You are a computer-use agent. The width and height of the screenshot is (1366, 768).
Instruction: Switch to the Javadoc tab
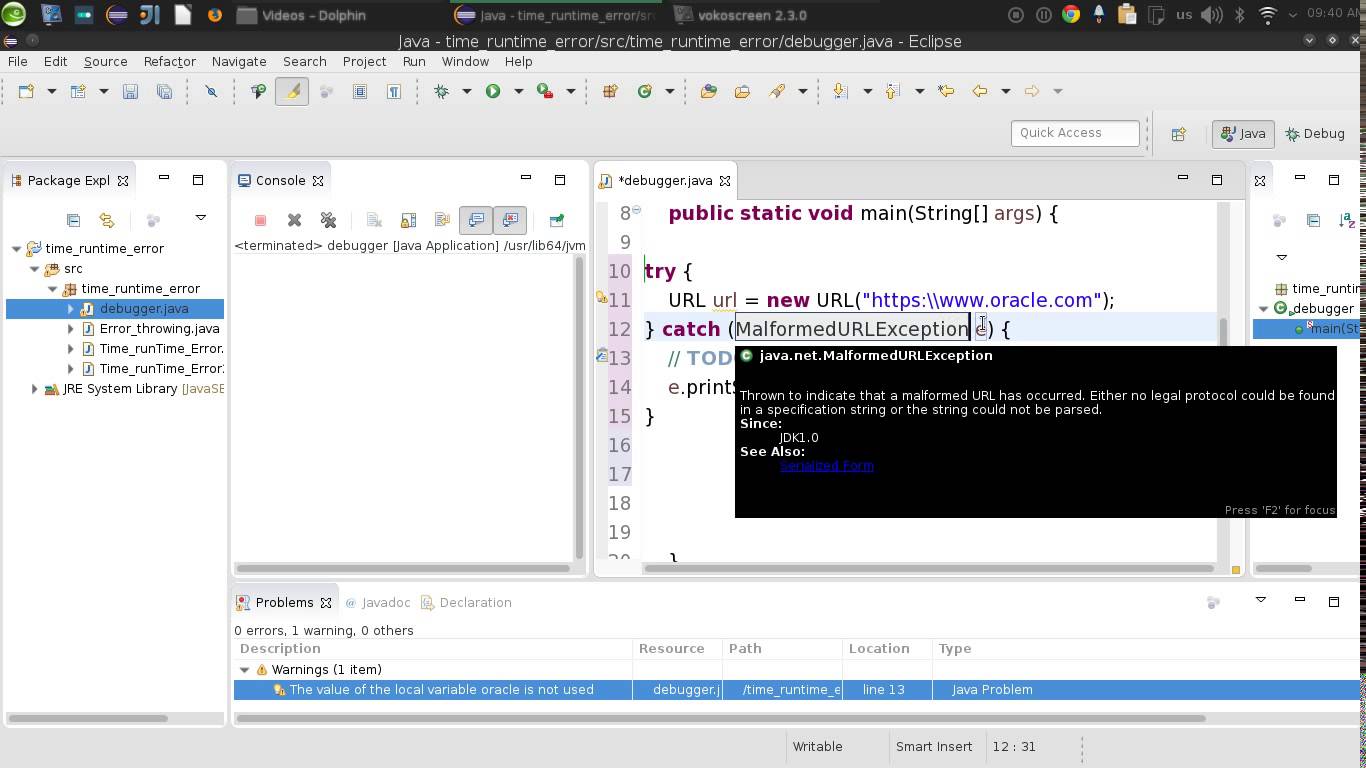378,603
